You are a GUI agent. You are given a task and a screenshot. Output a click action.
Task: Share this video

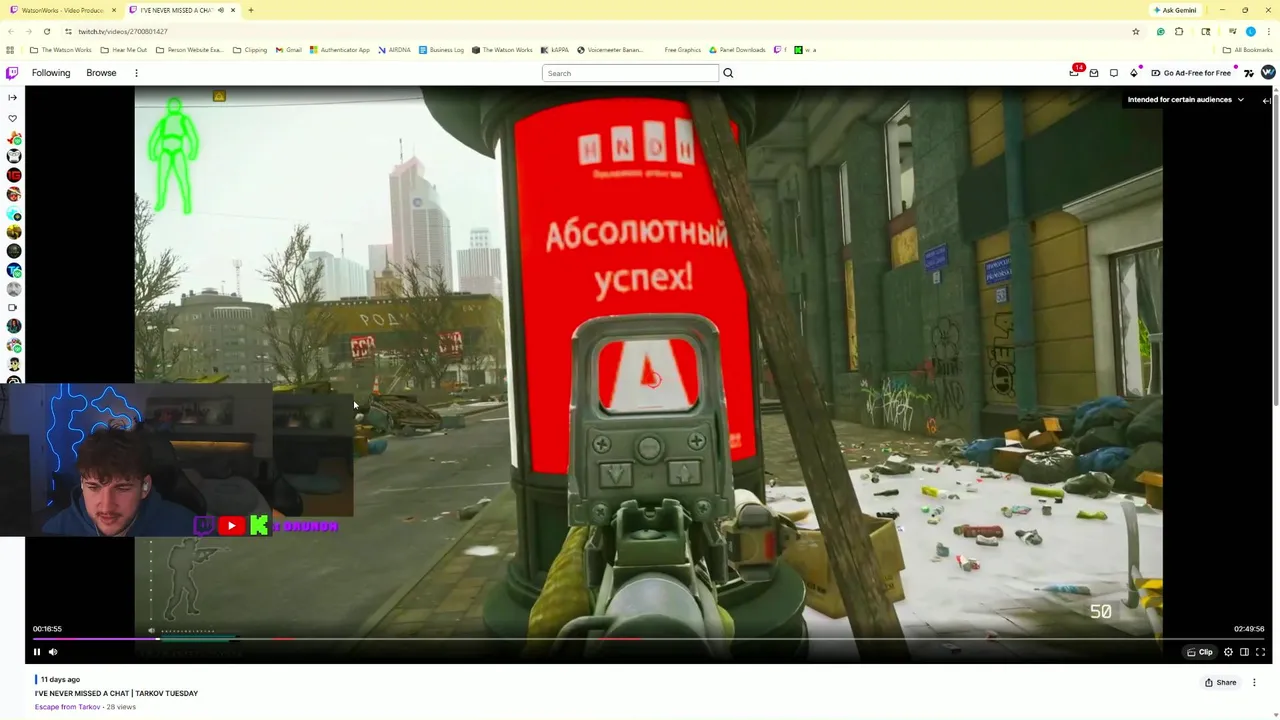pos(1220,682)
